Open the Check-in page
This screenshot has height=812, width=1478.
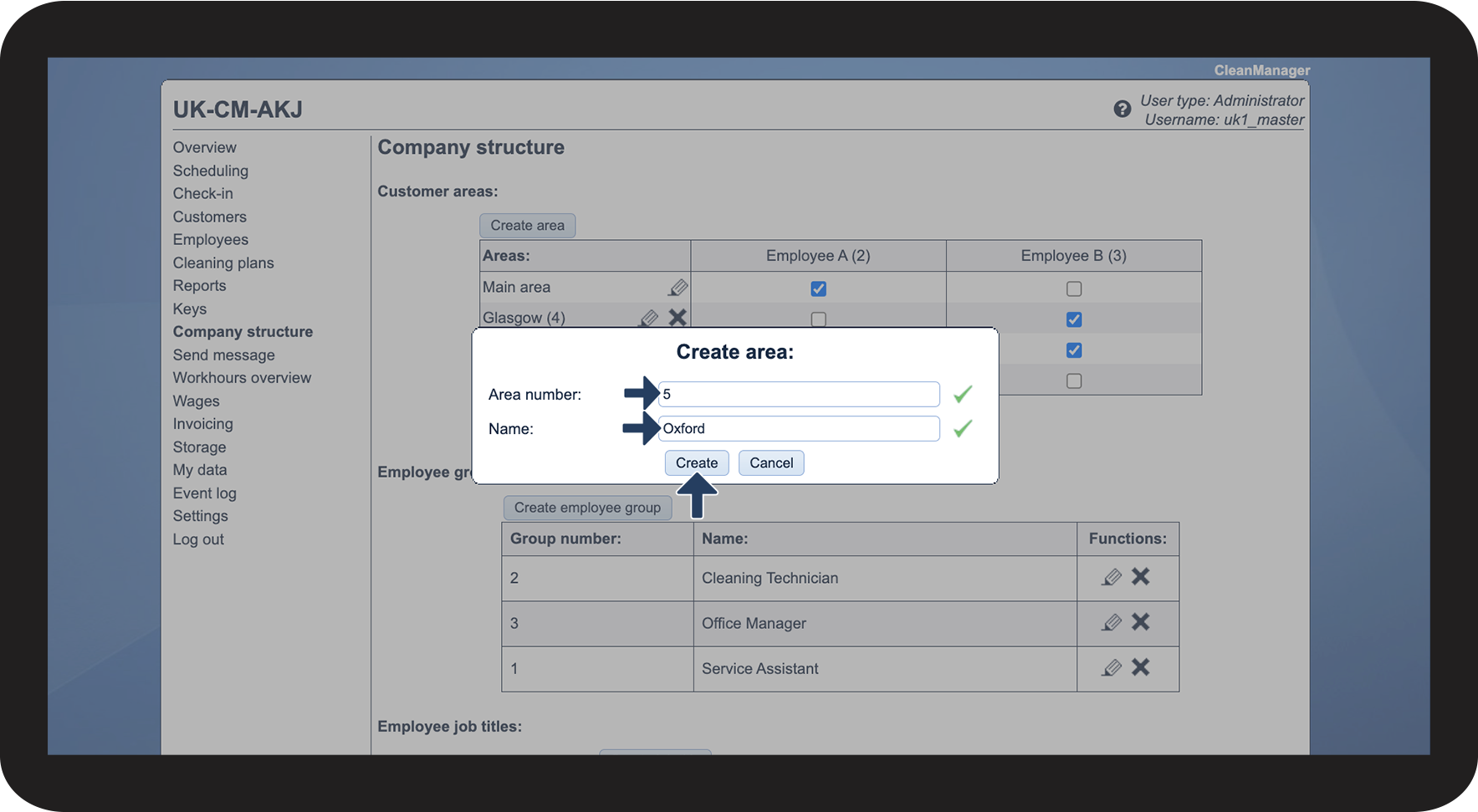point(203,193)
